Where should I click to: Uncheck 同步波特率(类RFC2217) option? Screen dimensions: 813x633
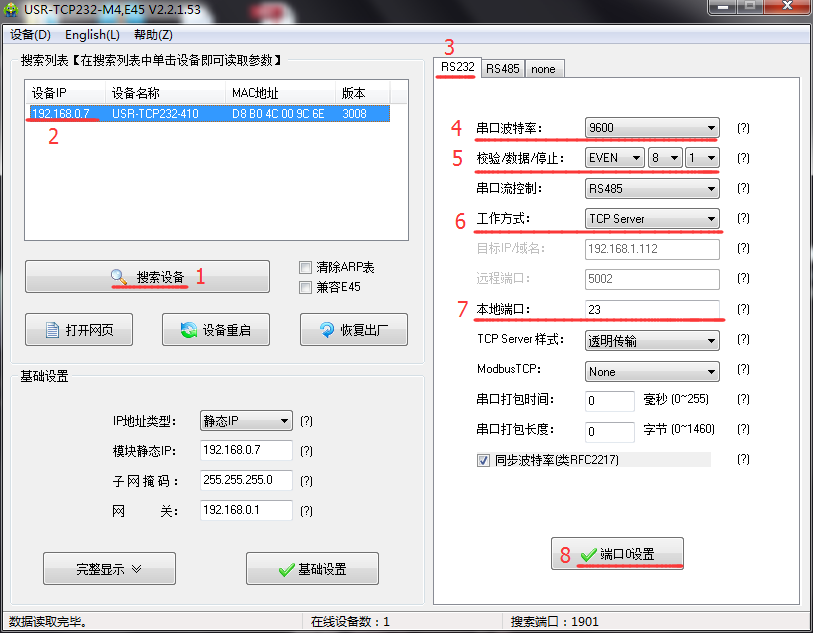click(x=484, y=460)
